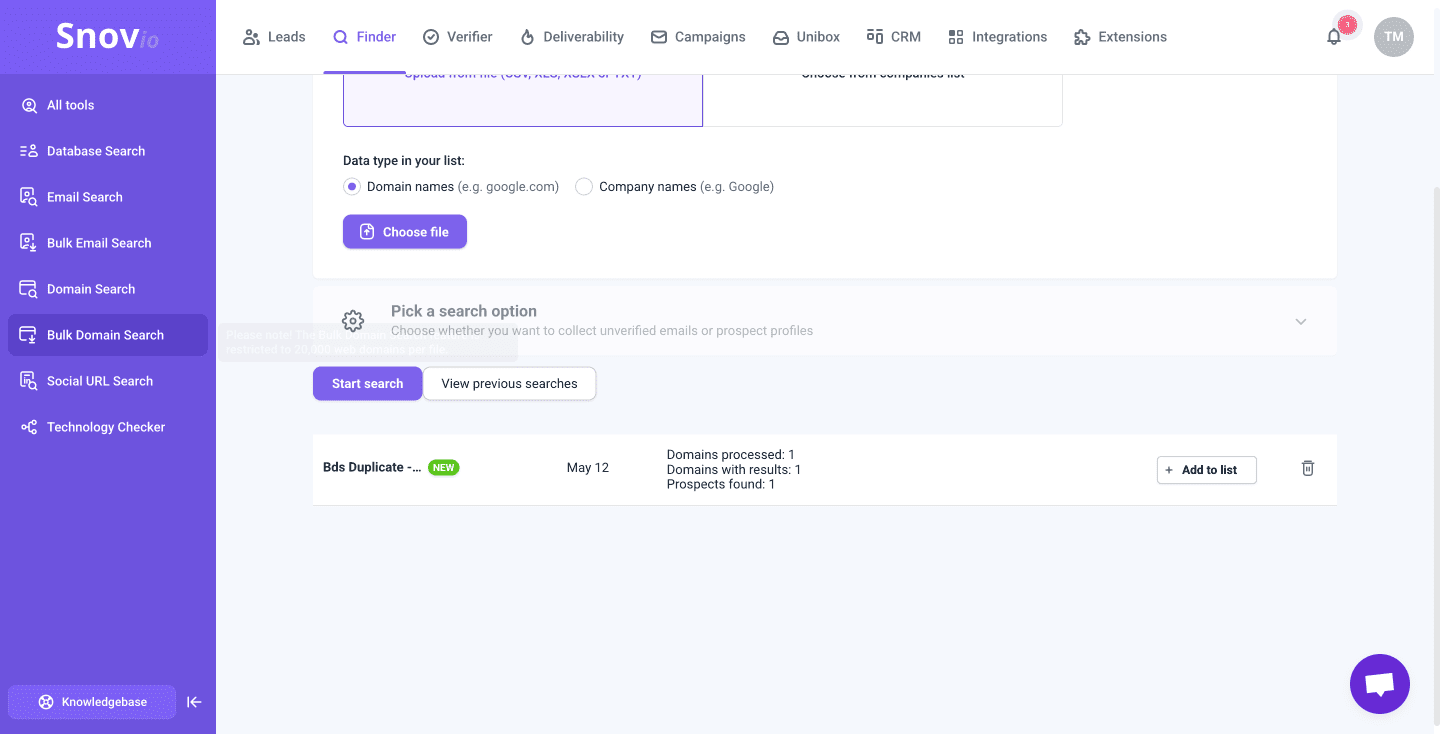The height and width of the screenshot is (734, 1440).
Task: Click the Choose file button
Action: point(404,232)
